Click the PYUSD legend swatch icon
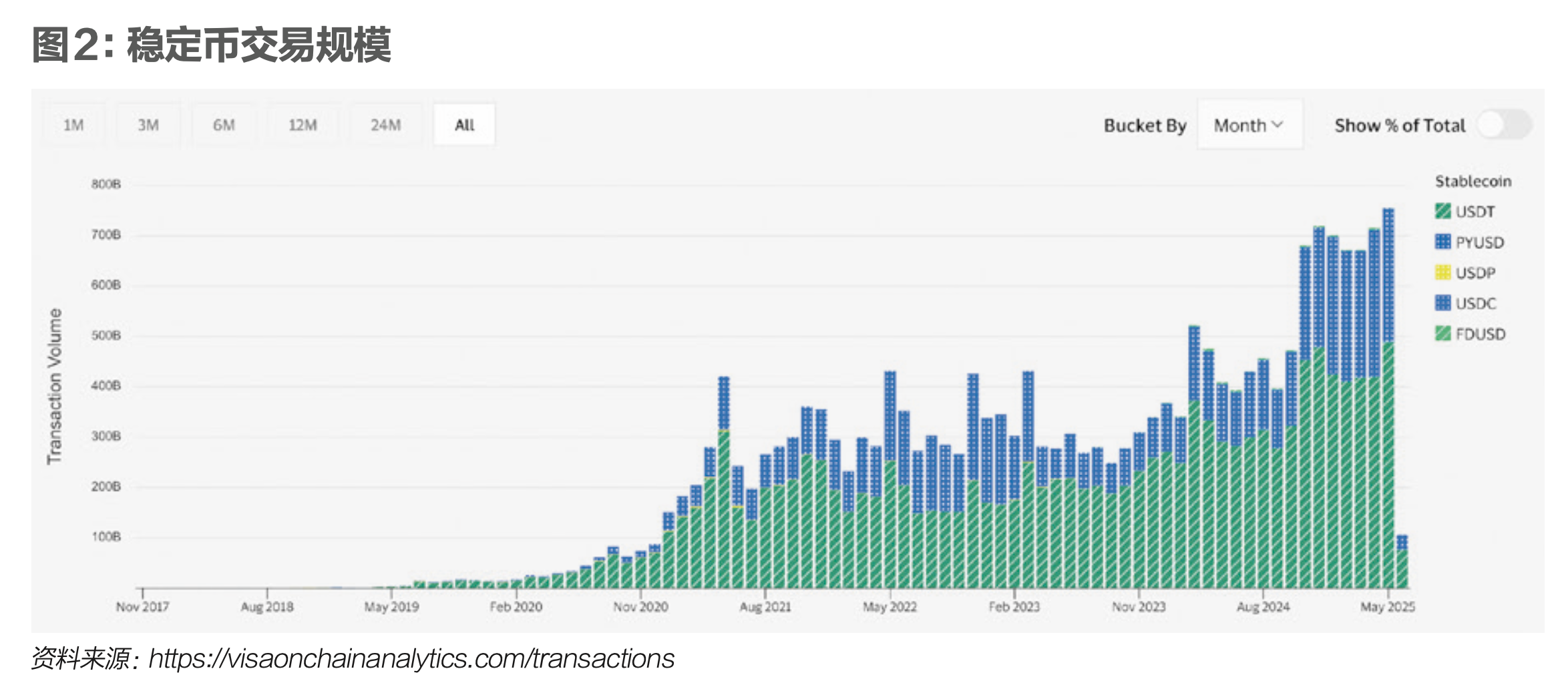The image size is (1568, 685). 1442,242
